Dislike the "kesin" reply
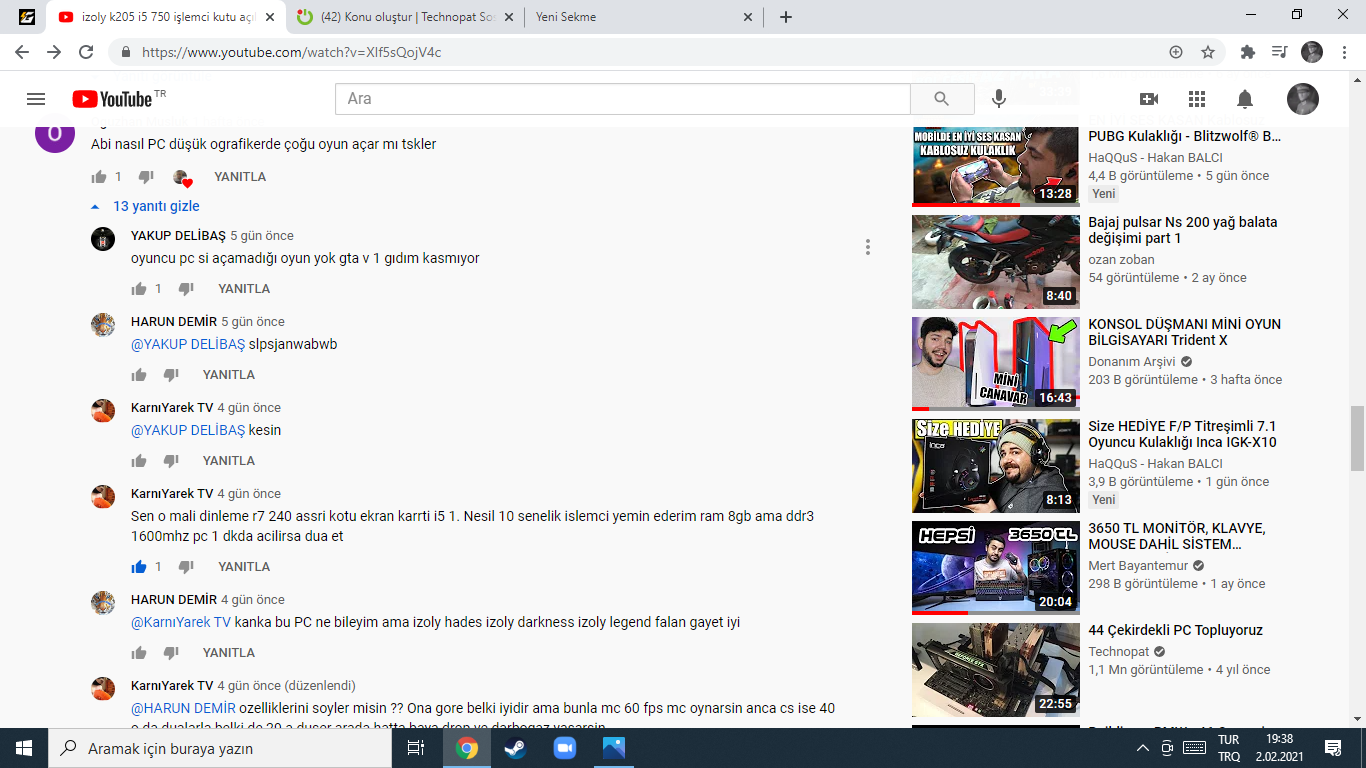The height and width of the screenshot is (768, 1366). pyautogui.click(x=171, y=461)
